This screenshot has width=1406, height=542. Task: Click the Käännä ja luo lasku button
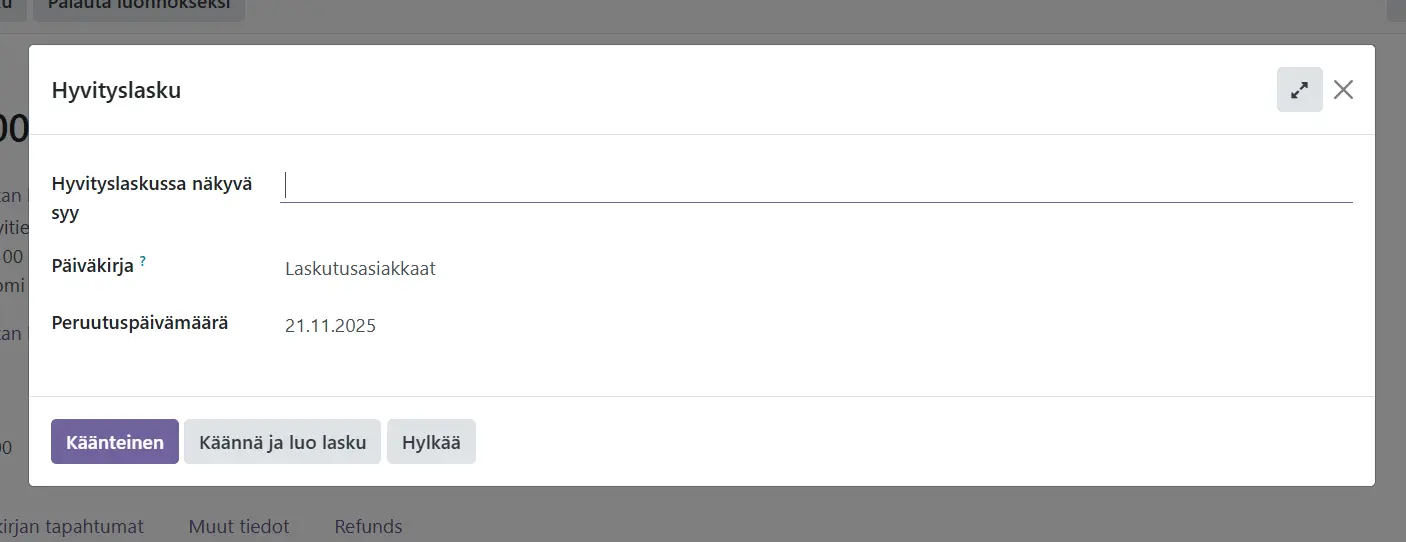pyautogui.click(x=282, y=442)
